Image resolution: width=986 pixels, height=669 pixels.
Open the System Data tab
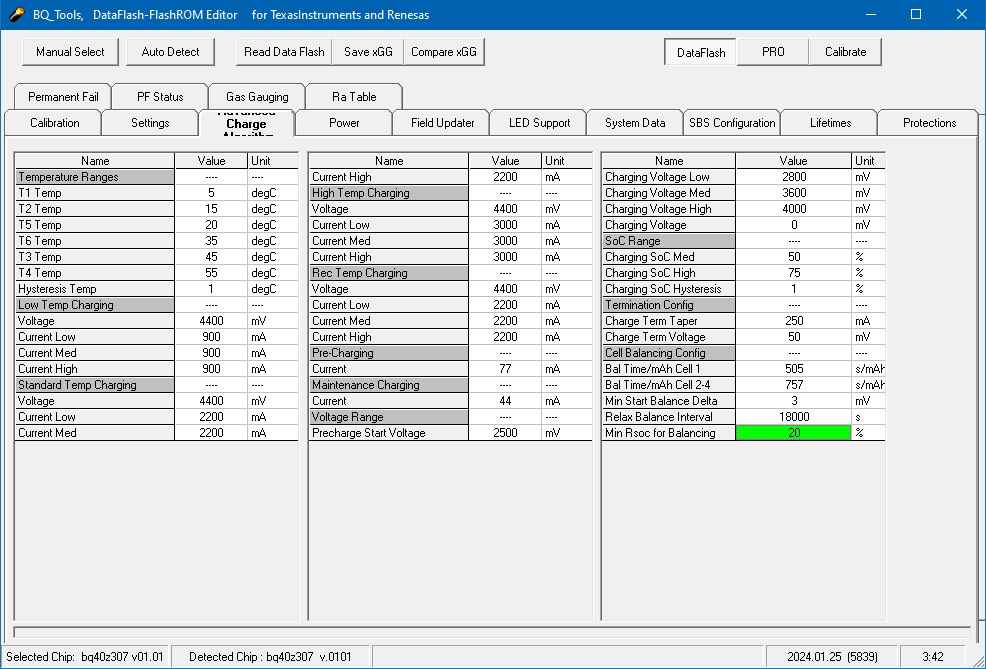click(x=635, y=123)
